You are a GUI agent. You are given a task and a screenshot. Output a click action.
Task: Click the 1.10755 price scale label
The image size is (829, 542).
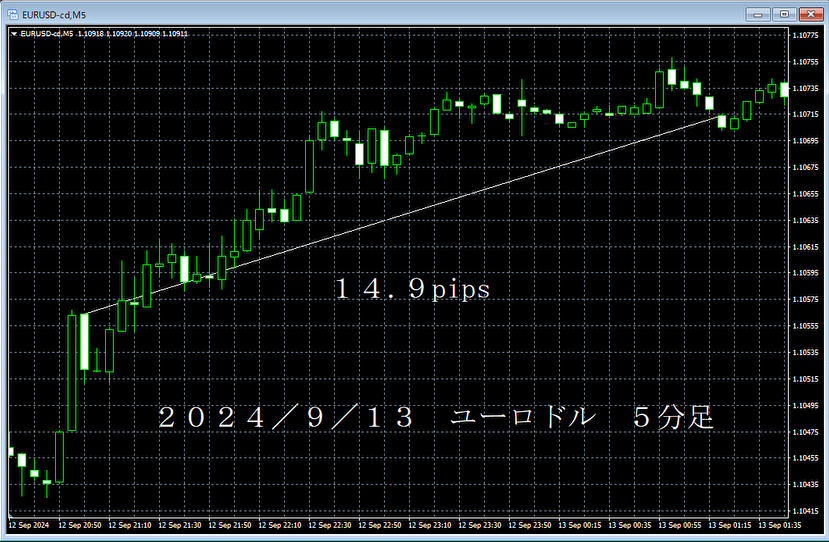806,62
